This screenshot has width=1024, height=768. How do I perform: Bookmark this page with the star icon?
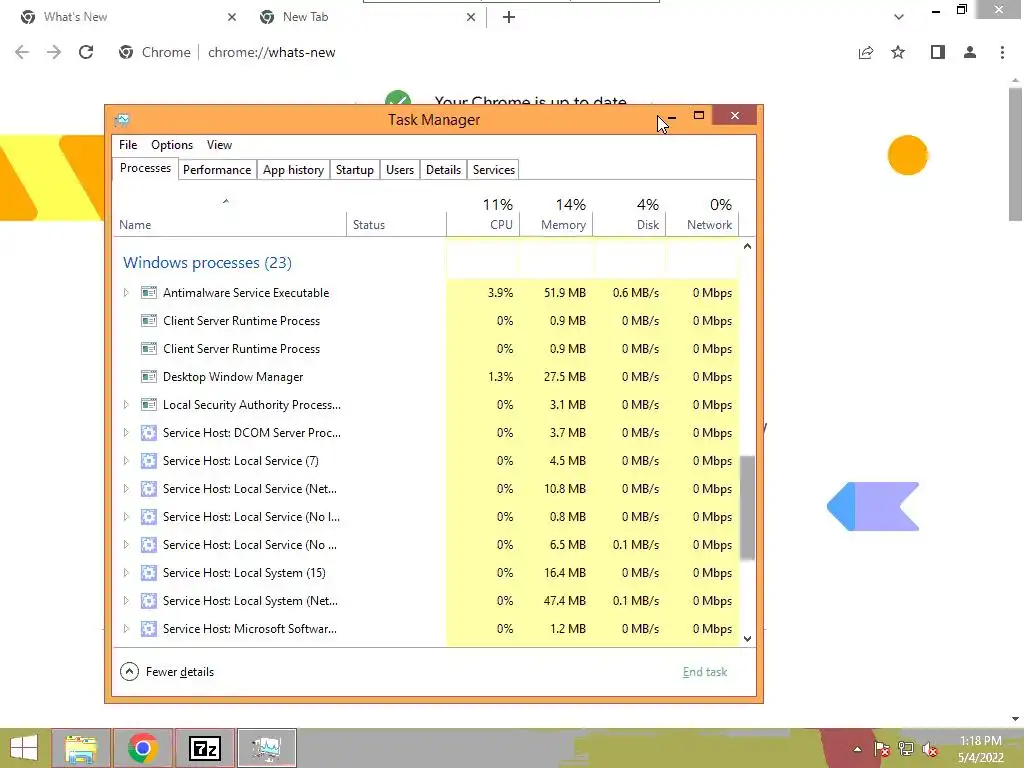pos(898,52)
